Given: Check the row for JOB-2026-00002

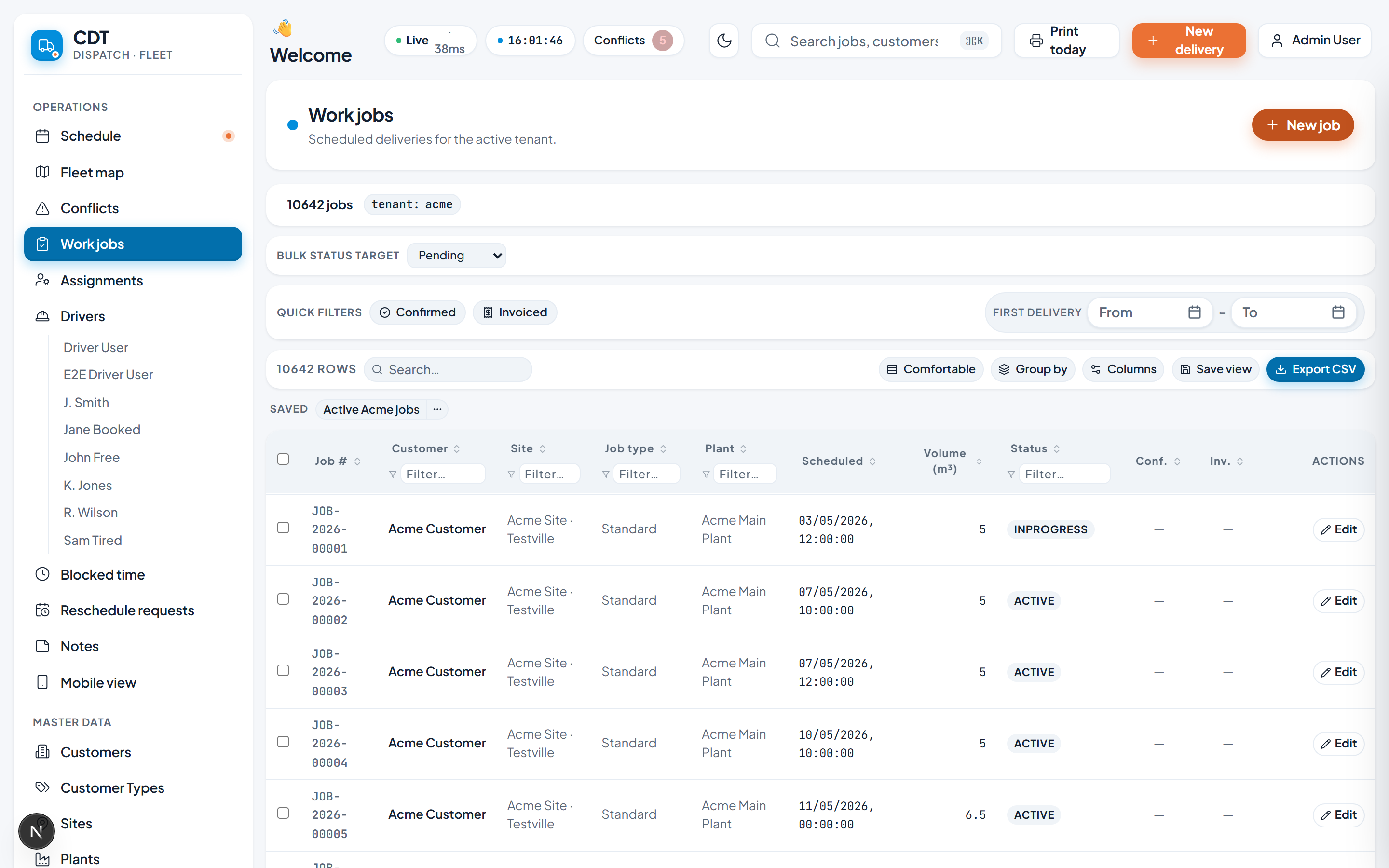Looking at the screenshot, I should [283, 599].
